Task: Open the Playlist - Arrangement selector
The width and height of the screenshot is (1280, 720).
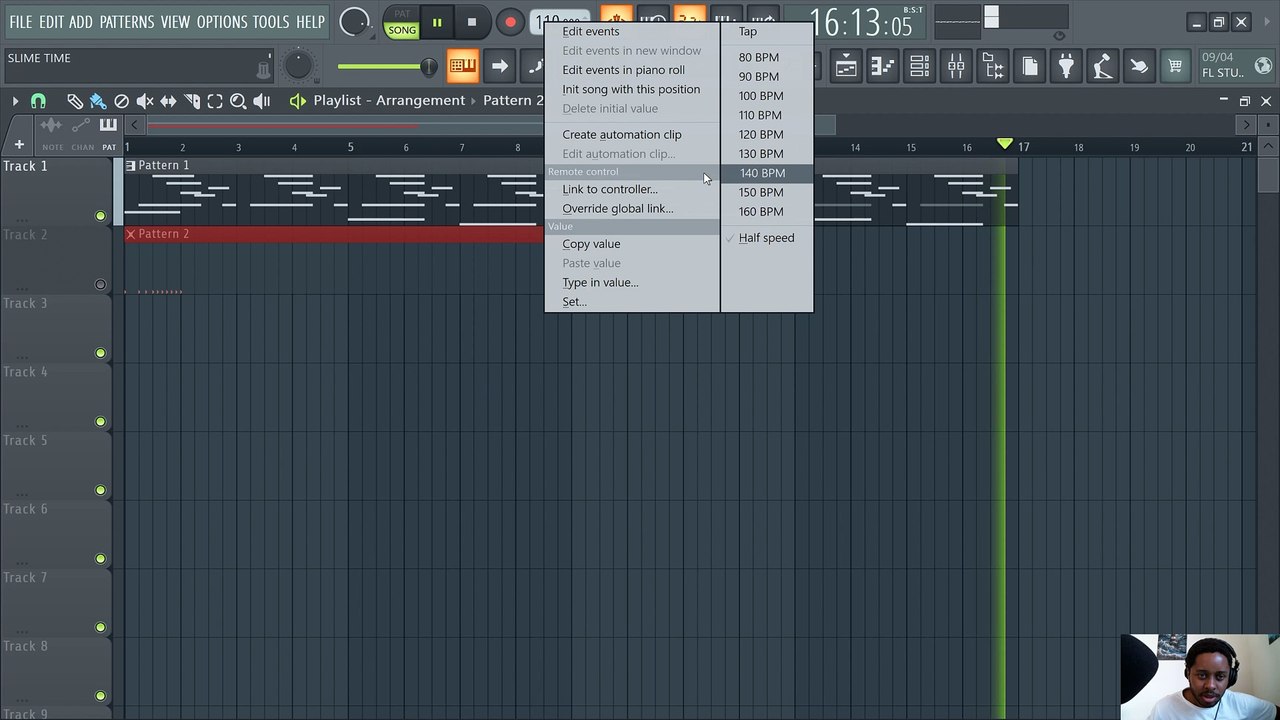Action: tap(389, 100)
